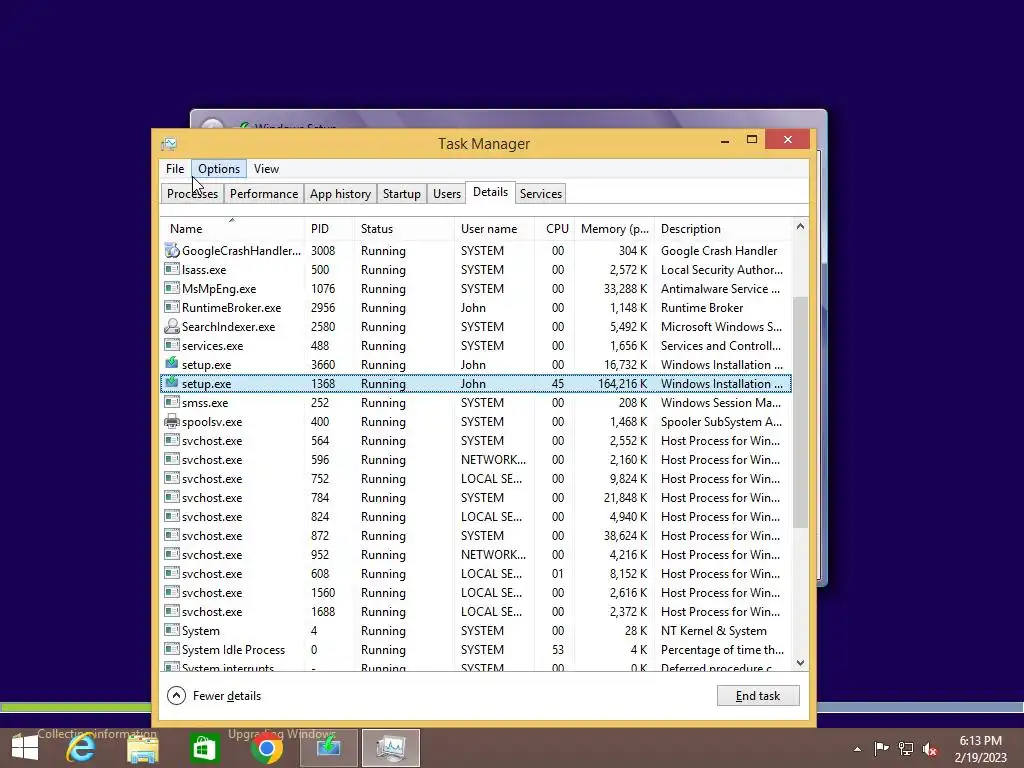The width and height of the screenshot is (1024, 768).
Task: Switch to the Processes tab
Action: point(192,194)
